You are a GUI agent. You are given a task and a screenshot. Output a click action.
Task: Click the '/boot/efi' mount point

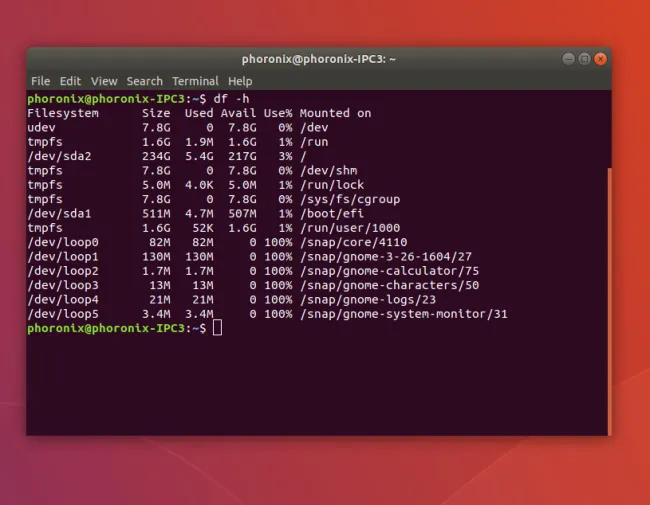coord(332,214)
